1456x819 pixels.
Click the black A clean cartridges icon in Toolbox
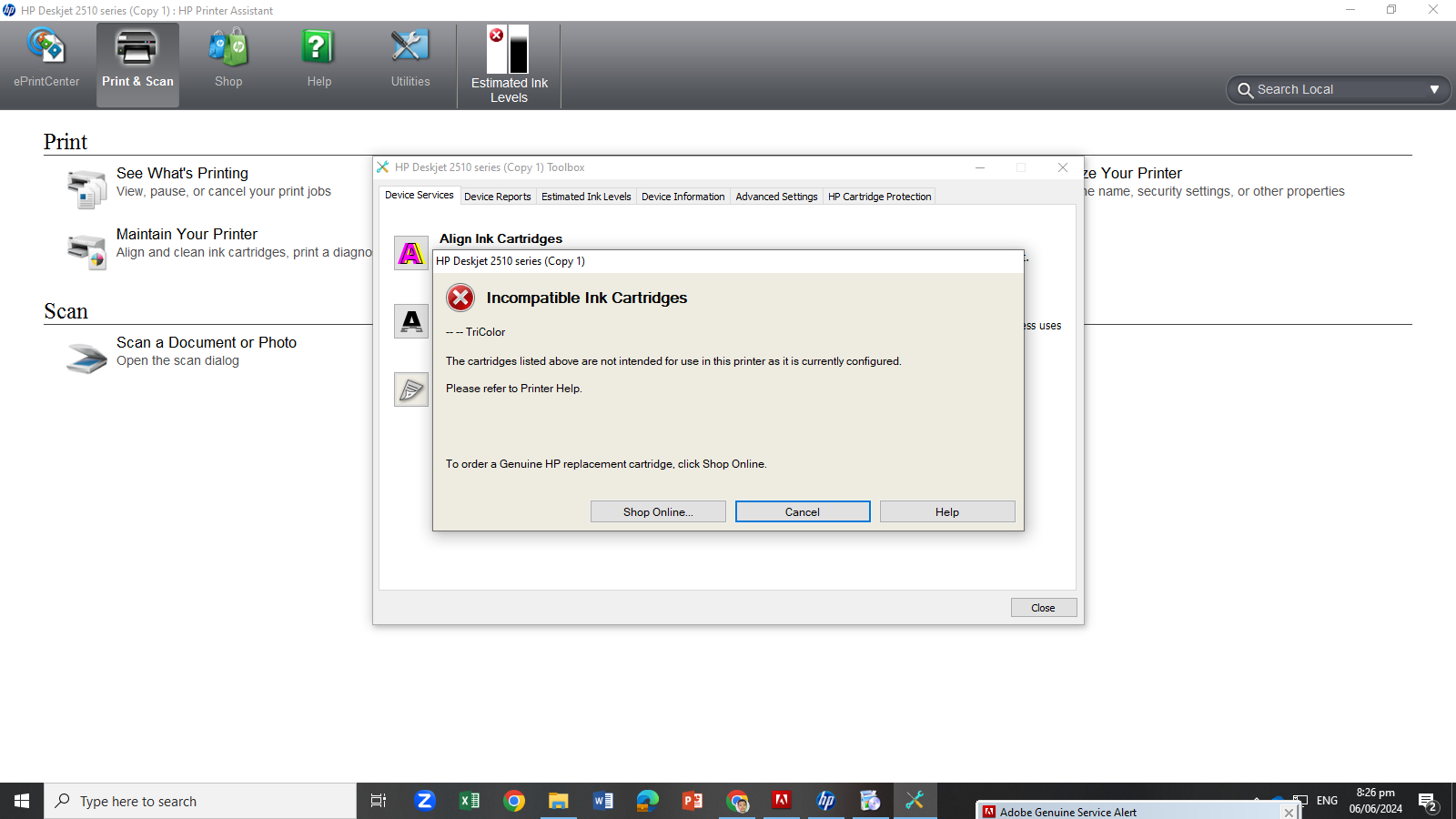click(x=411, y=321)
